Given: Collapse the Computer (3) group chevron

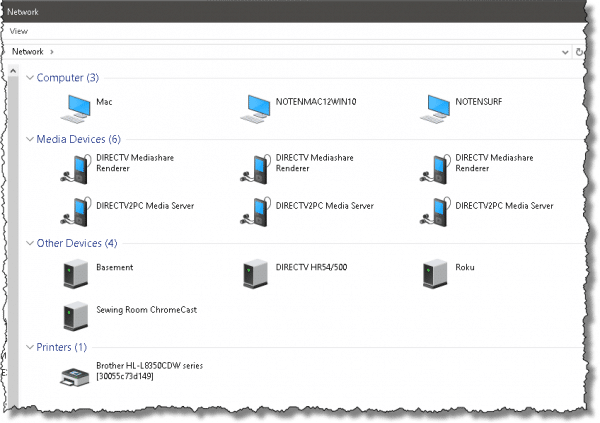Looking at the screenshot, I should (30, 77).
